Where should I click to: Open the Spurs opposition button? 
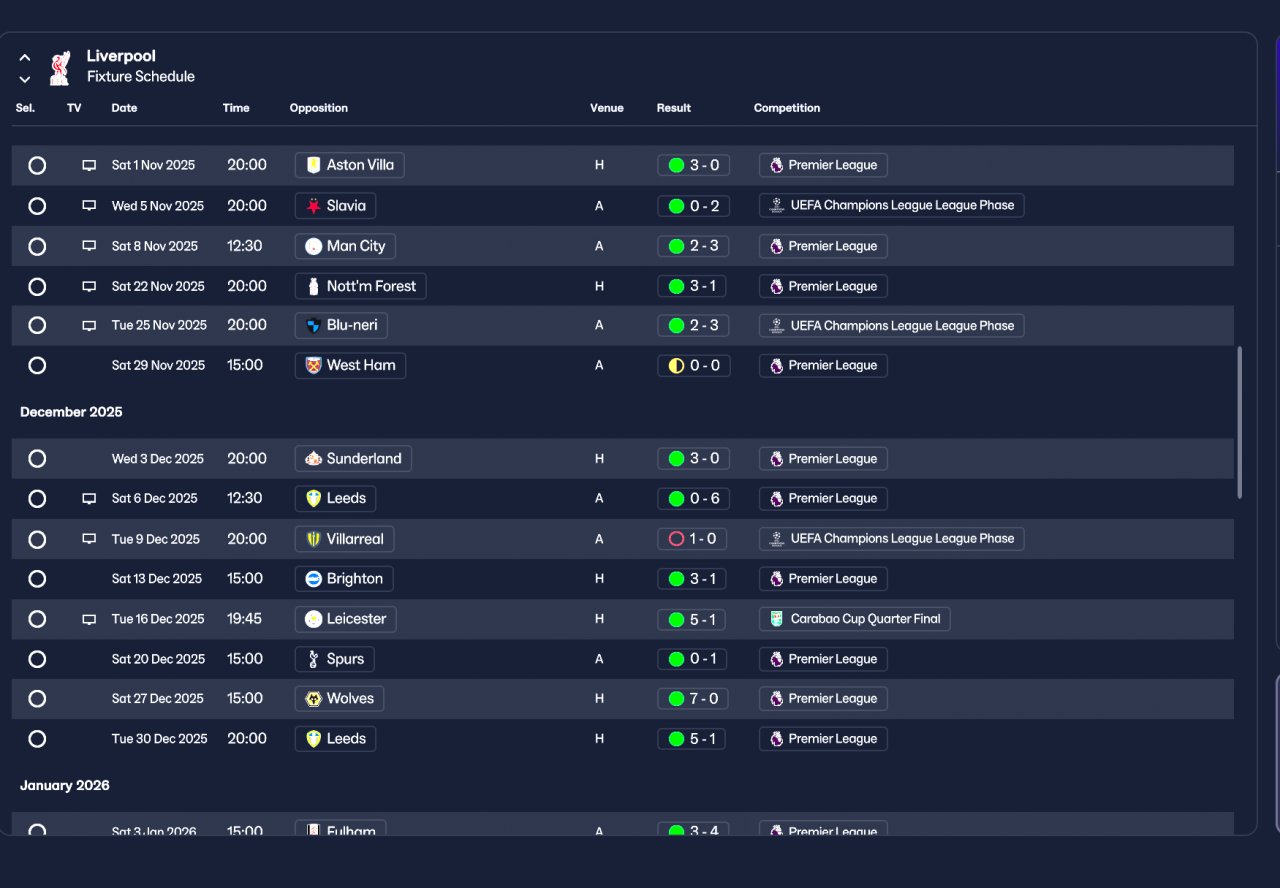[335, 659]
